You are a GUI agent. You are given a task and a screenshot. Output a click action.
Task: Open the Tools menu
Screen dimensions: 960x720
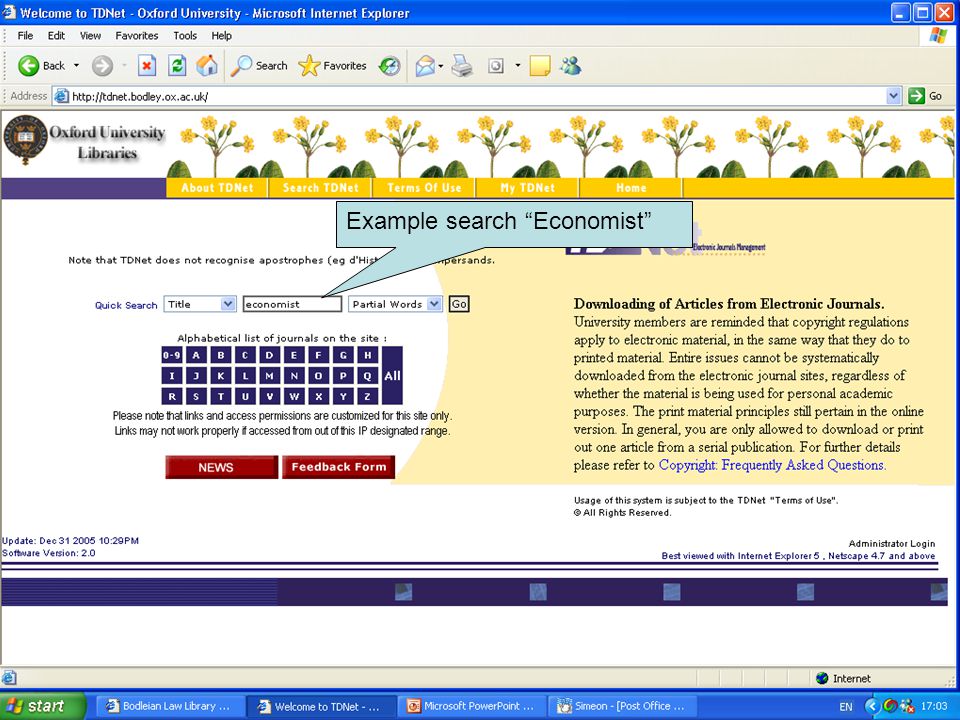pyautogui.click(x=185, y=36)
